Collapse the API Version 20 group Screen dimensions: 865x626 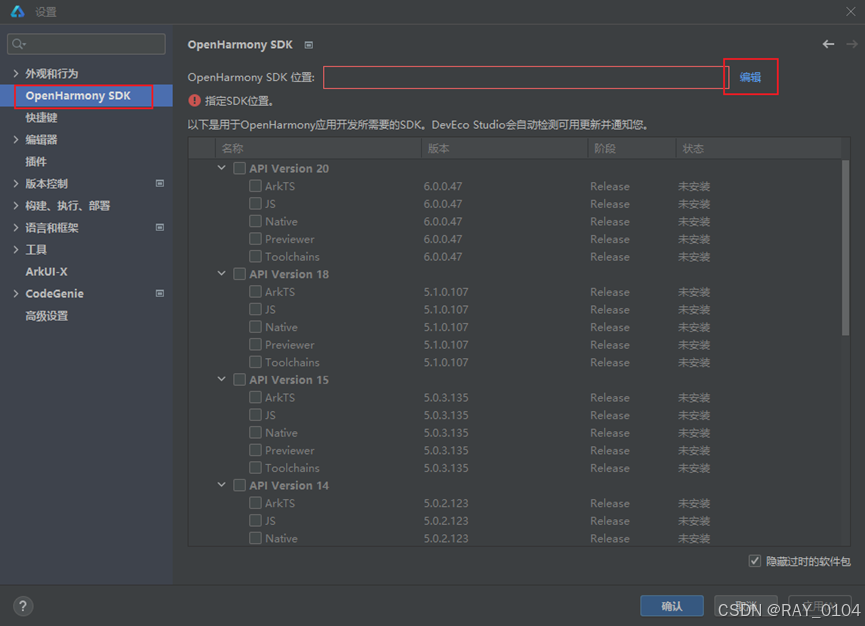tap(221, 168)
